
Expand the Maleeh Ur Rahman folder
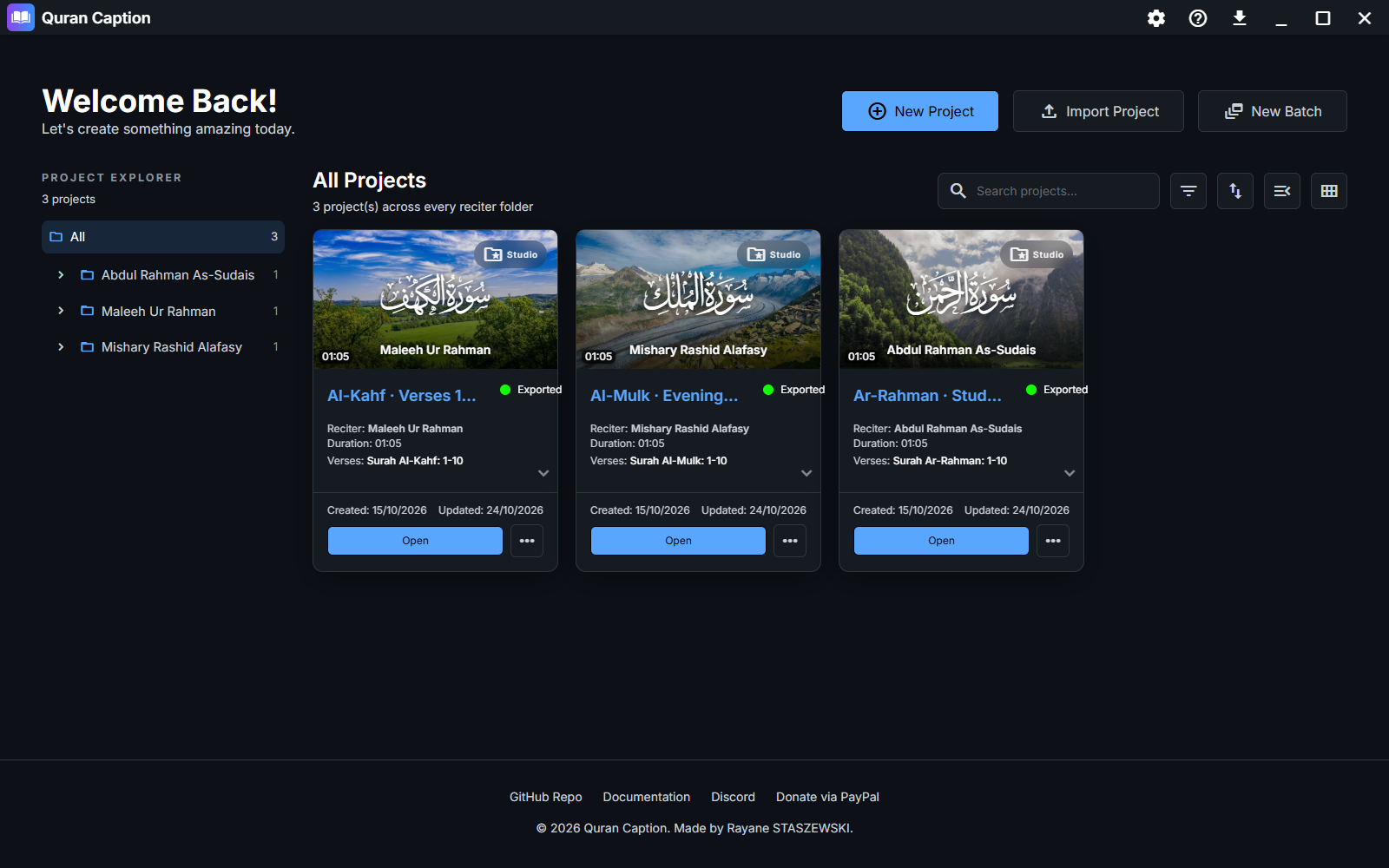point(61,311)
